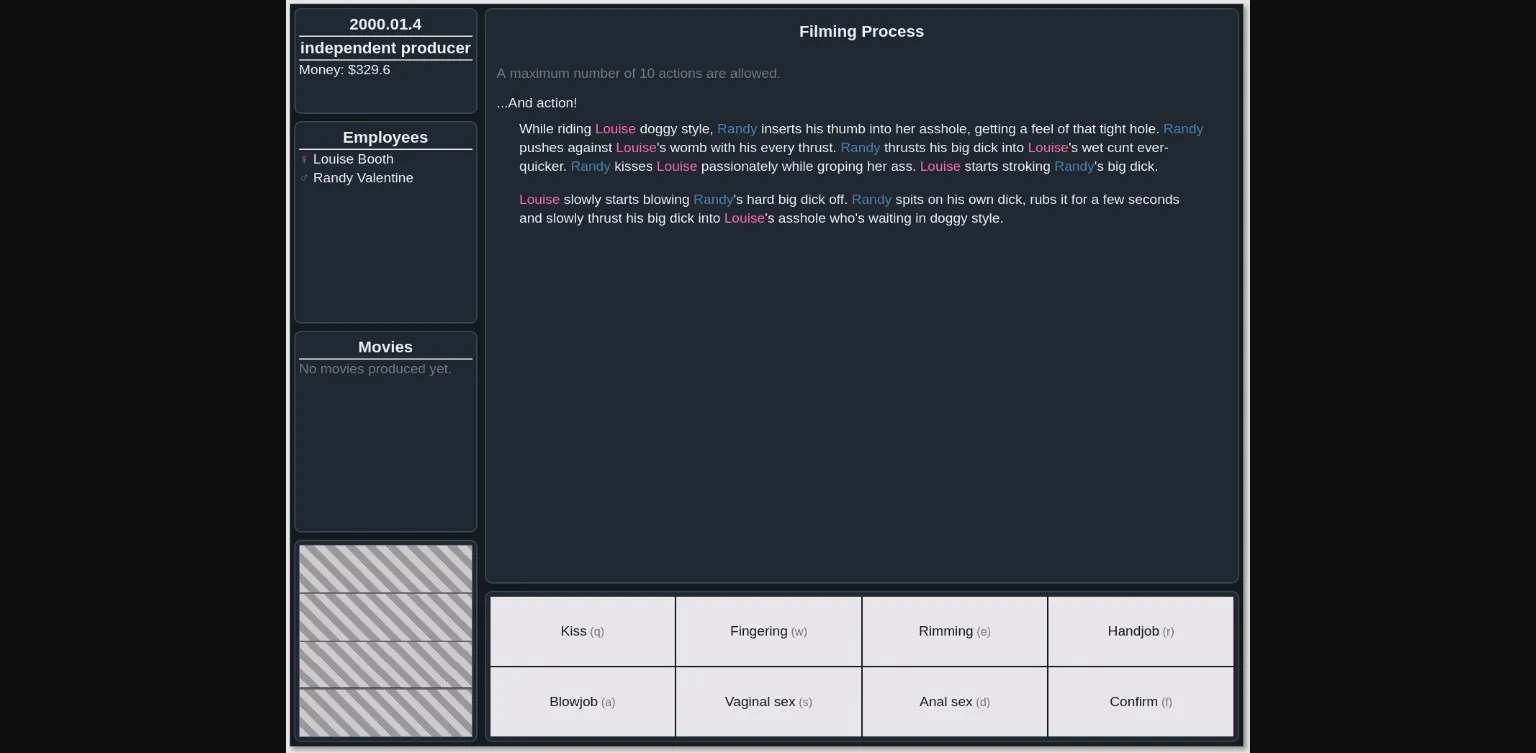Click the date 2000.01.4 label
This screenshot has height=753, width=1536.
[385, 22]
